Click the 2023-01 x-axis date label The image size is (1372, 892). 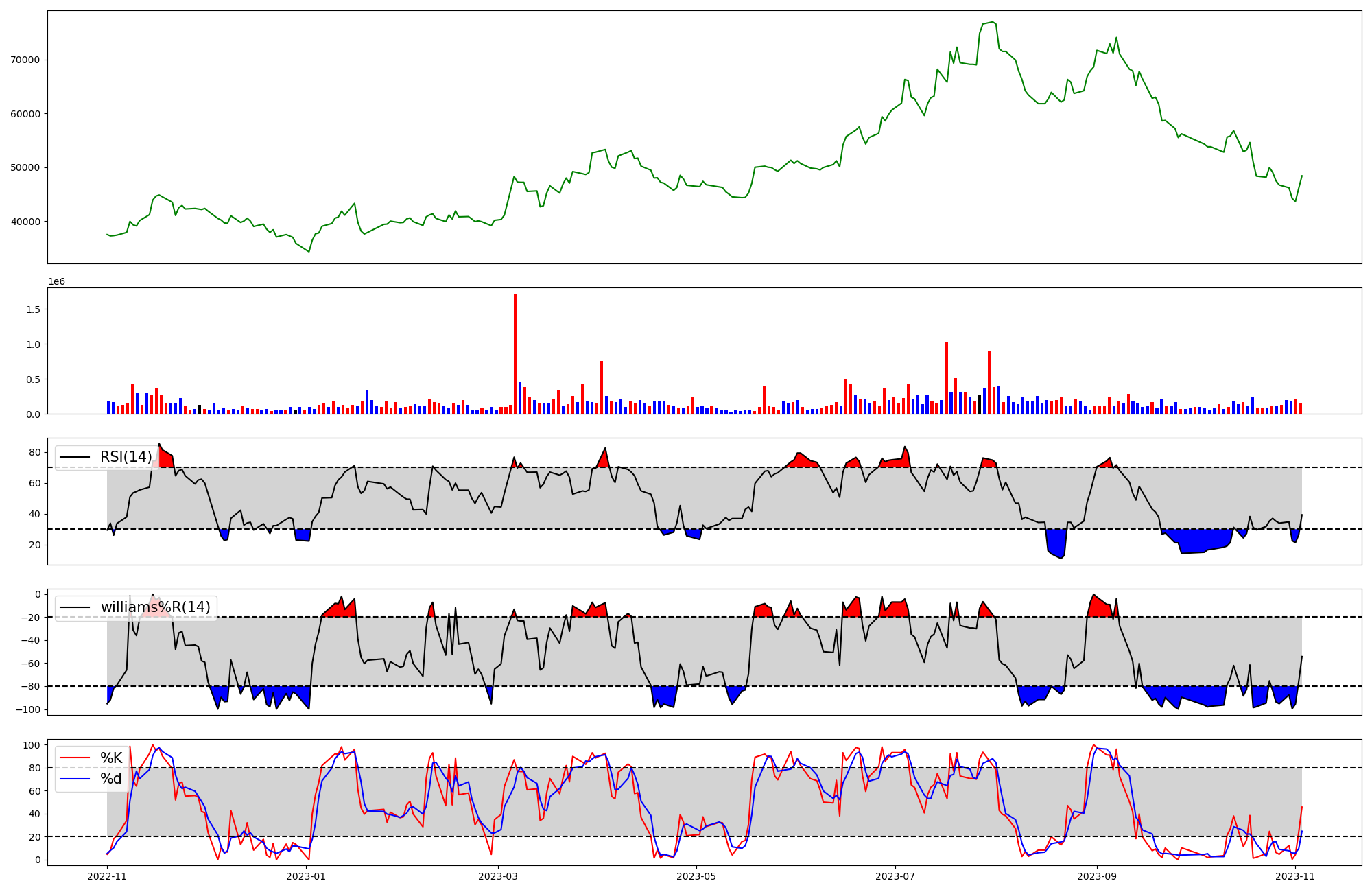point(306,876)
